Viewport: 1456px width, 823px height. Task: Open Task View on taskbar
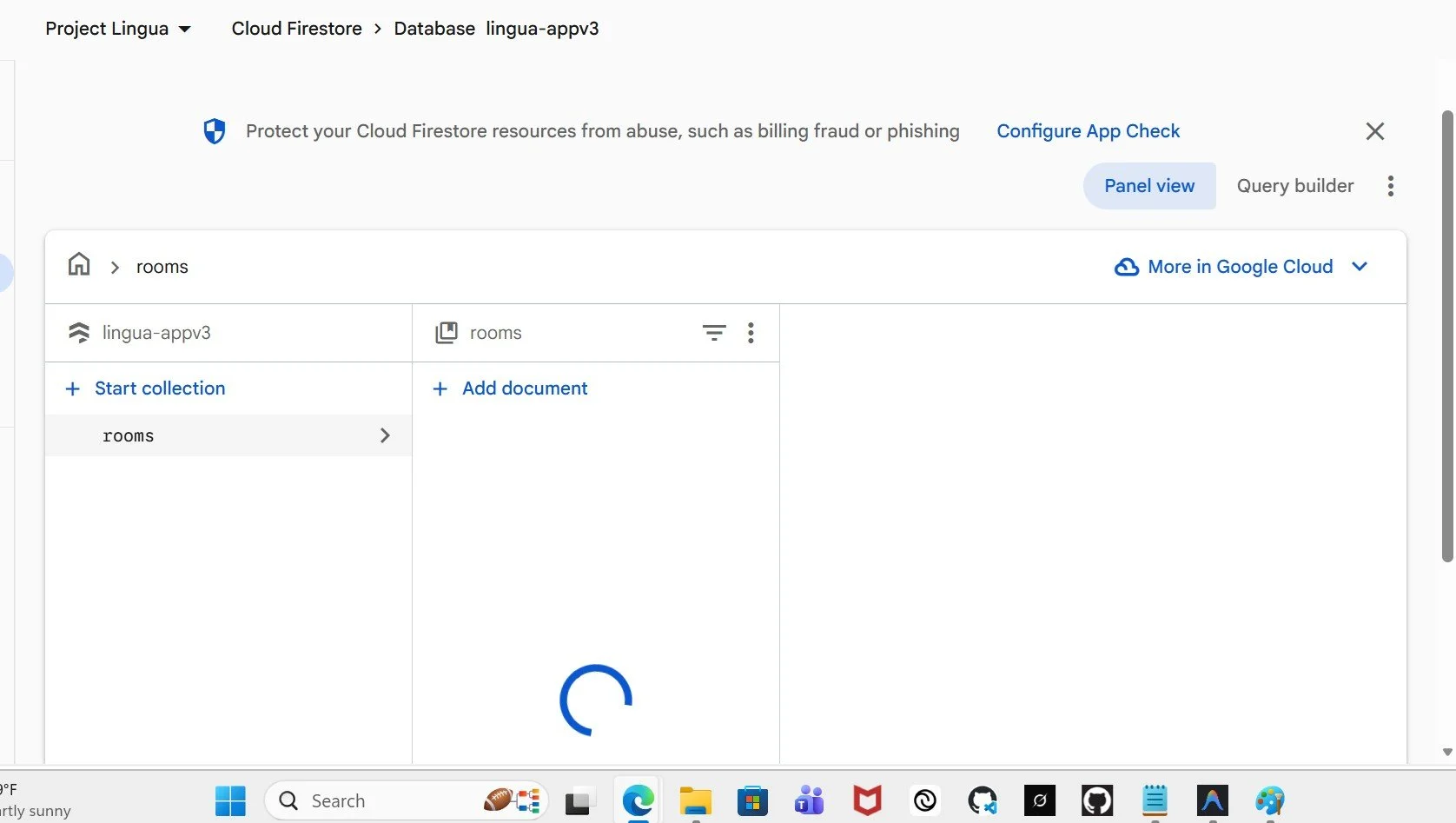tap(578, 801)
